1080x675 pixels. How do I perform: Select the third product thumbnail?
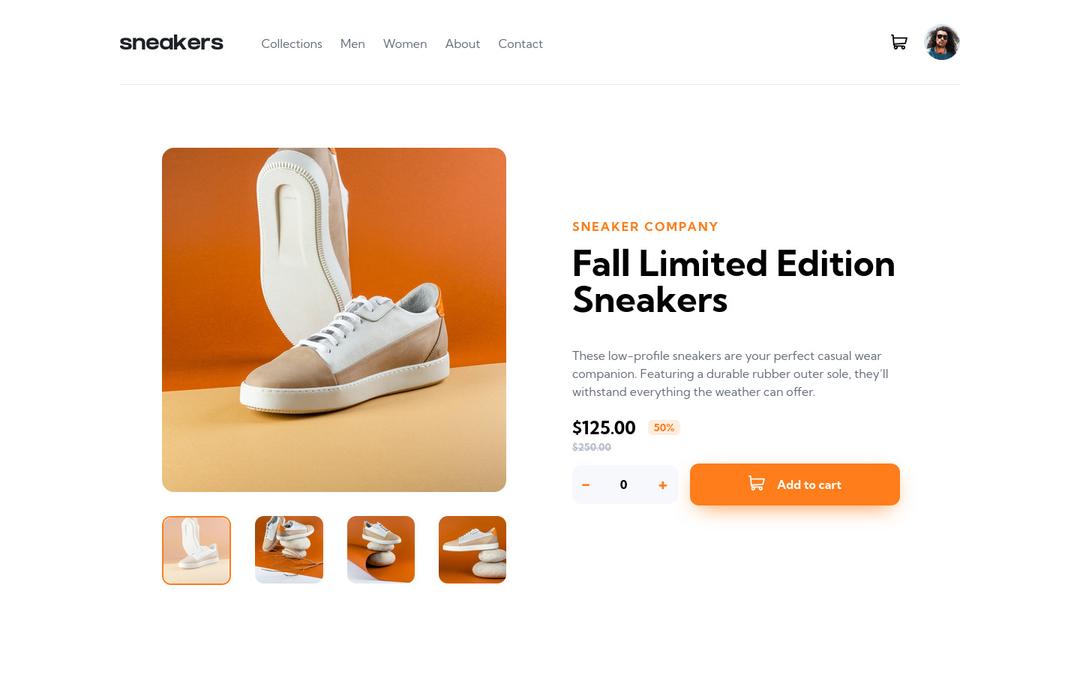tap(381, 550)
